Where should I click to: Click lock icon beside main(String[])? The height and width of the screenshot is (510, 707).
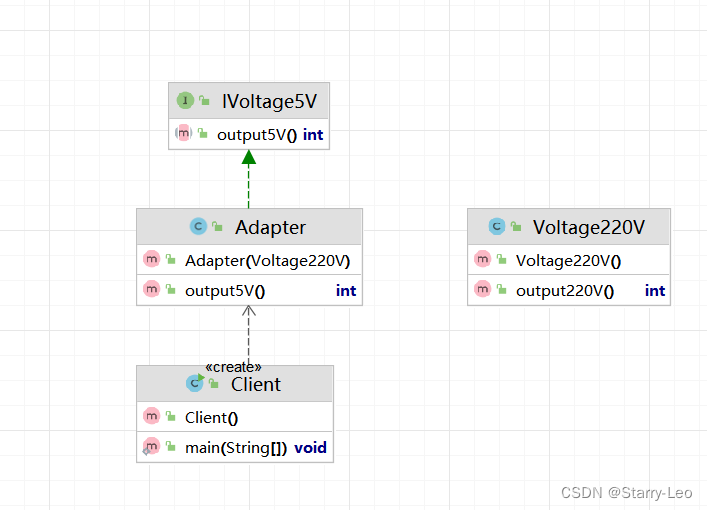[x=170, y=446]
